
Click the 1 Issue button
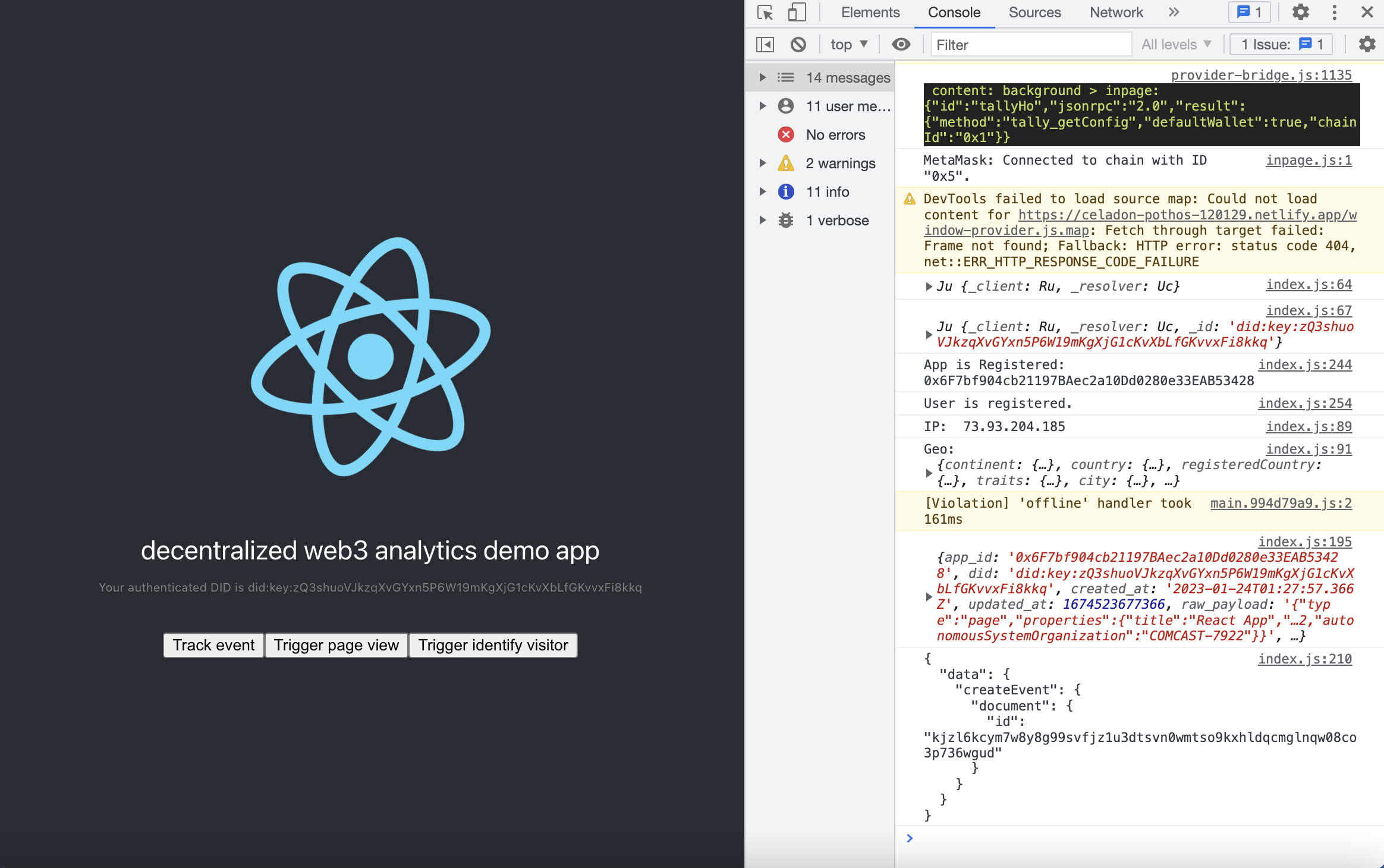pos(1281,45)
